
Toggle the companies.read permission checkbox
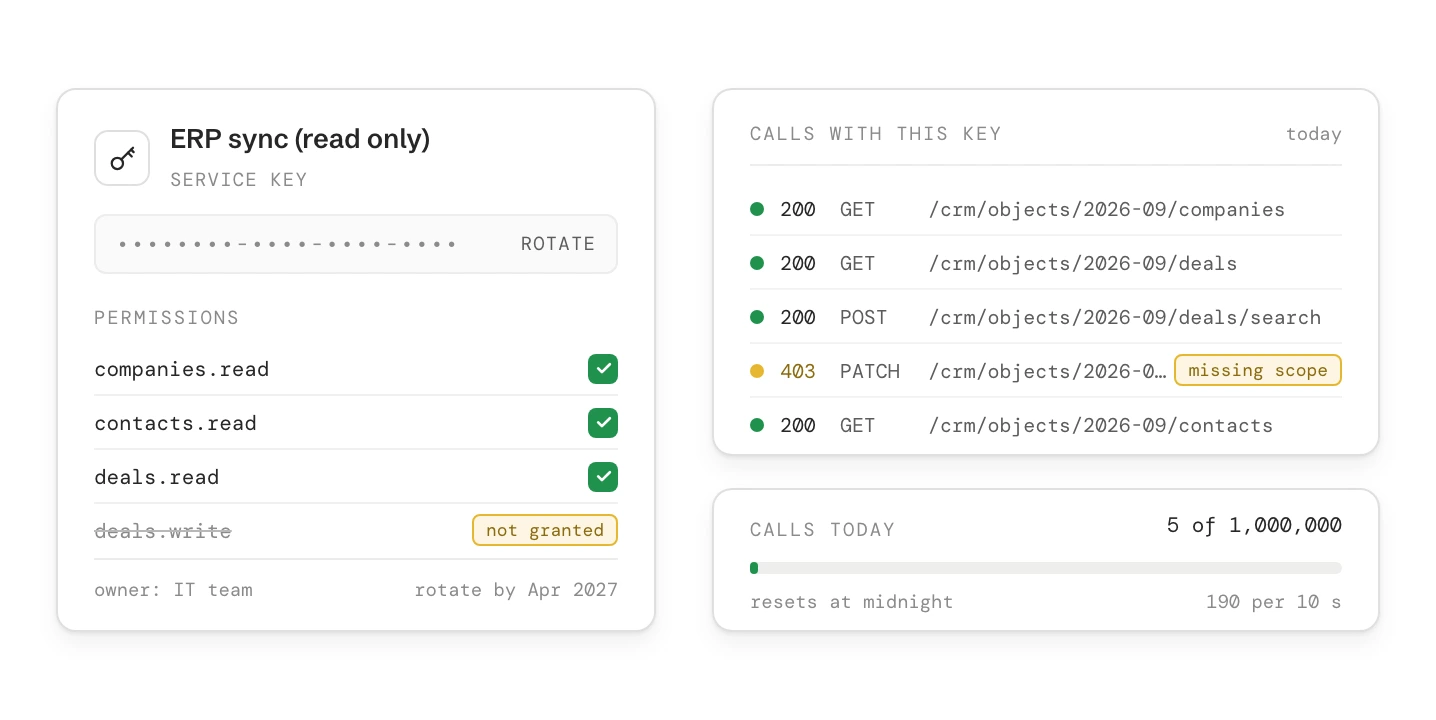pos(603,369)
